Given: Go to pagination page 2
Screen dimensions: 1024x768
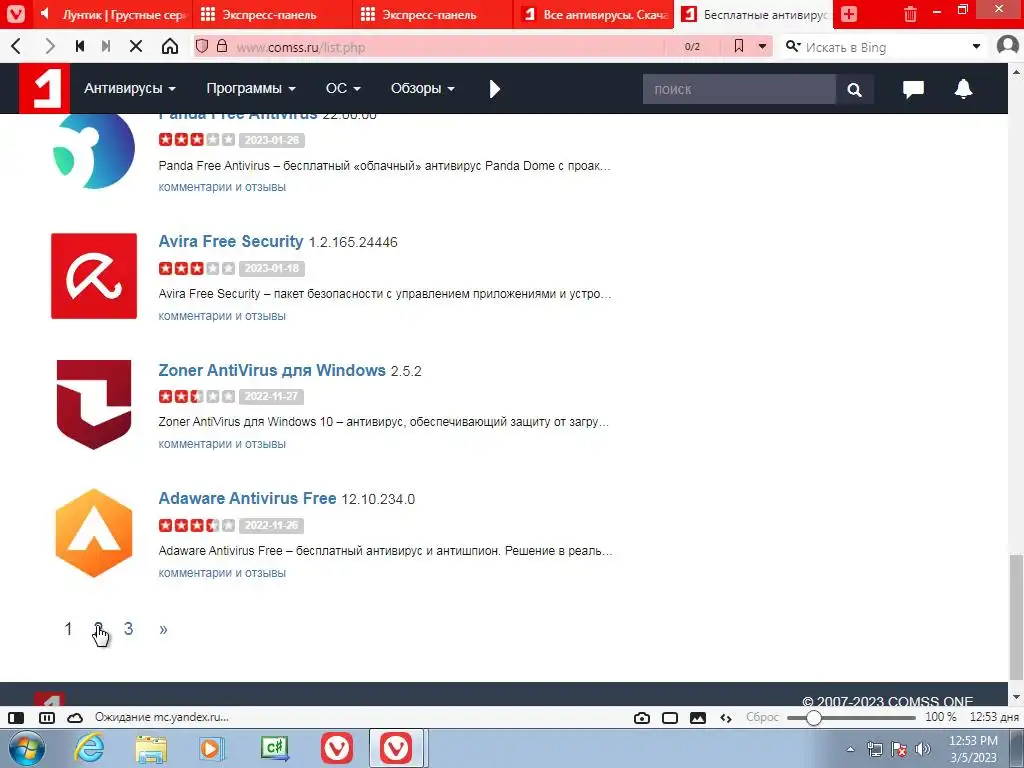Looking at the screenshot, I should pos(98,628).
